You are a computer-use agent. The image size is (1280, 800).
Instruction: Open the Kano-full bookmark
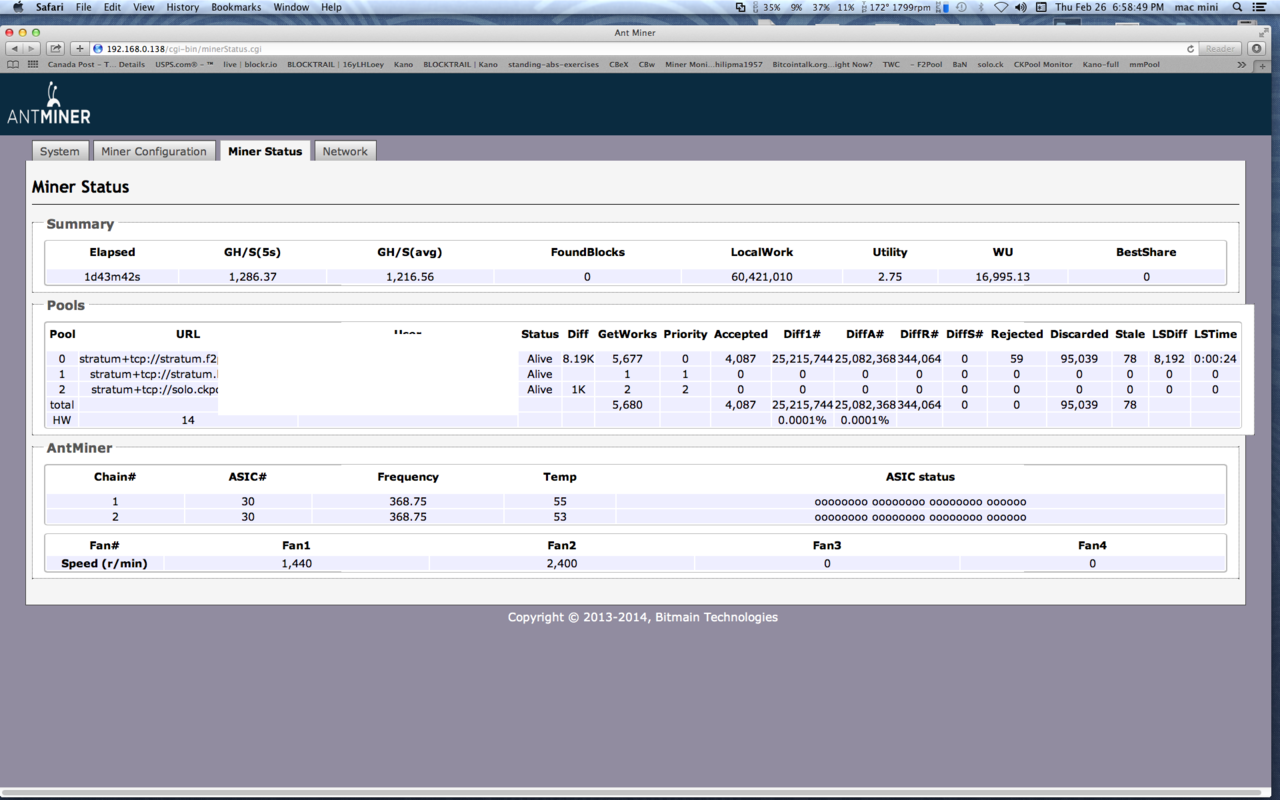tap(1101, 64)
